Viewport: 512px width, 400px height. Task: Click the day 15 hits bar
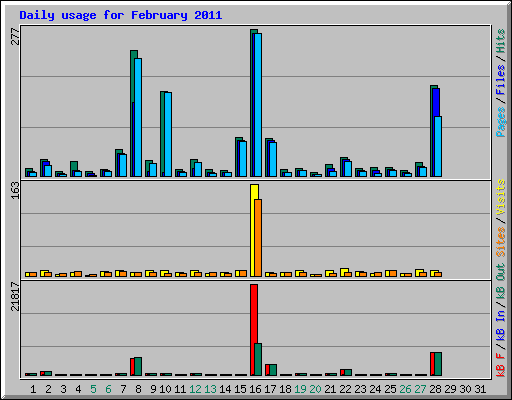239,157
